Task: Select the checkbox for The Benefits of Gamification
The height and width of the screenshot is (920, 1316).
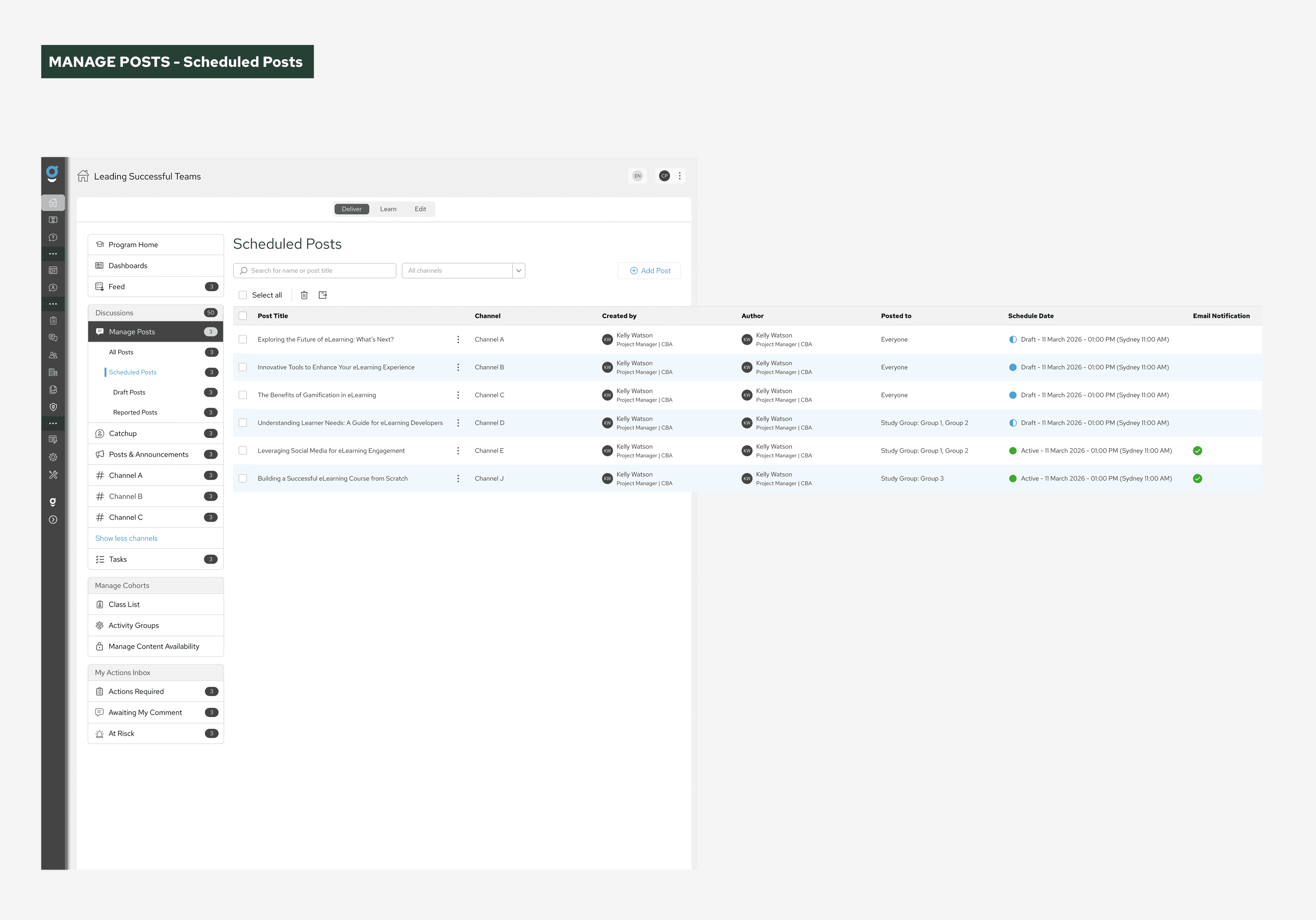Action: coord(243,395)
